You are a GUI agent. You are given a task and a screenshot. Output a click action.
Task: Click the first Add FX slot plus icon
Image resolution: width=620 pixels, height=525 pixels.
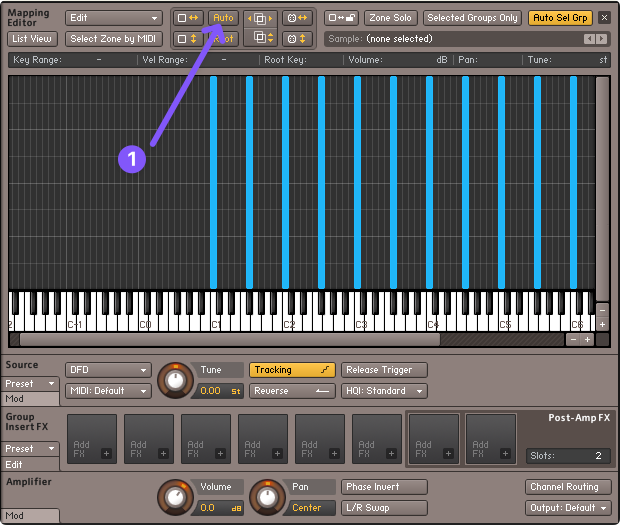[106, 453]
